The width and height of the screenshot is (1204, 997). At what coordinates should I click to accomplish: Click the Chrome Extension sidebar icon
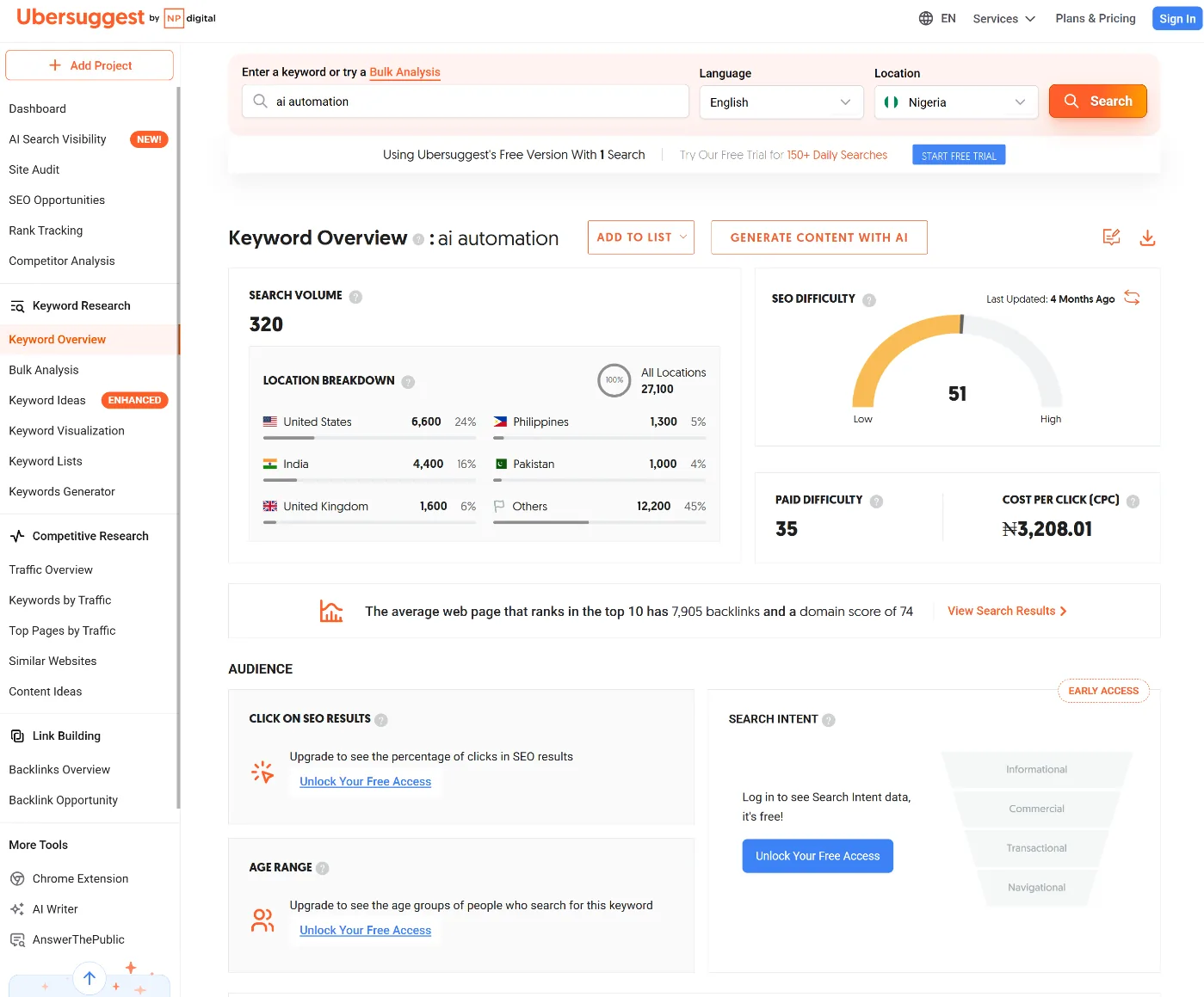17,878
